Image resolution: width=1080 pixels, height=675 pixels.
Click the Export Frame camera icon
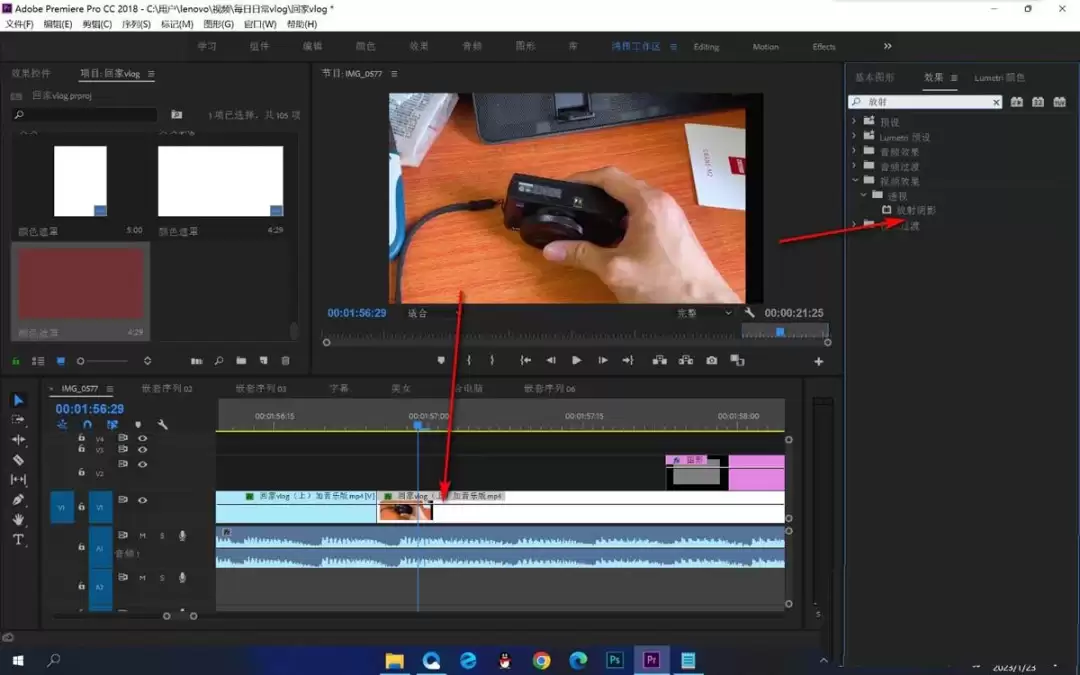(x=712, y=360)
